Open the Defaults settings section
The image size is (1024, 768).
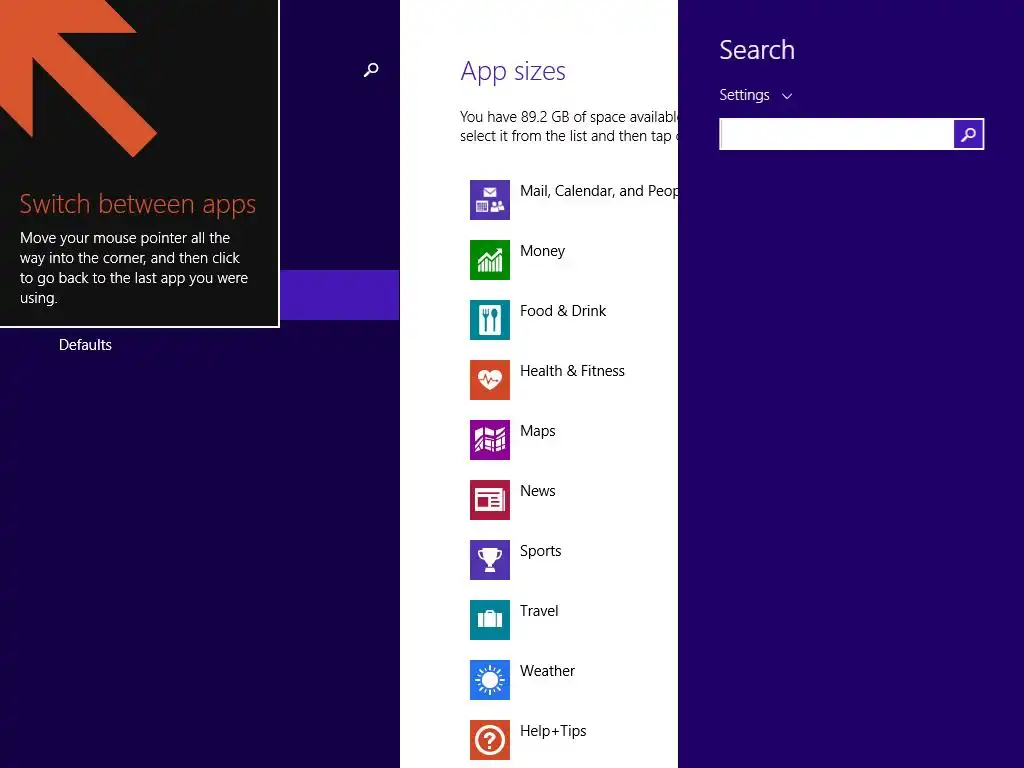(86, 345)
